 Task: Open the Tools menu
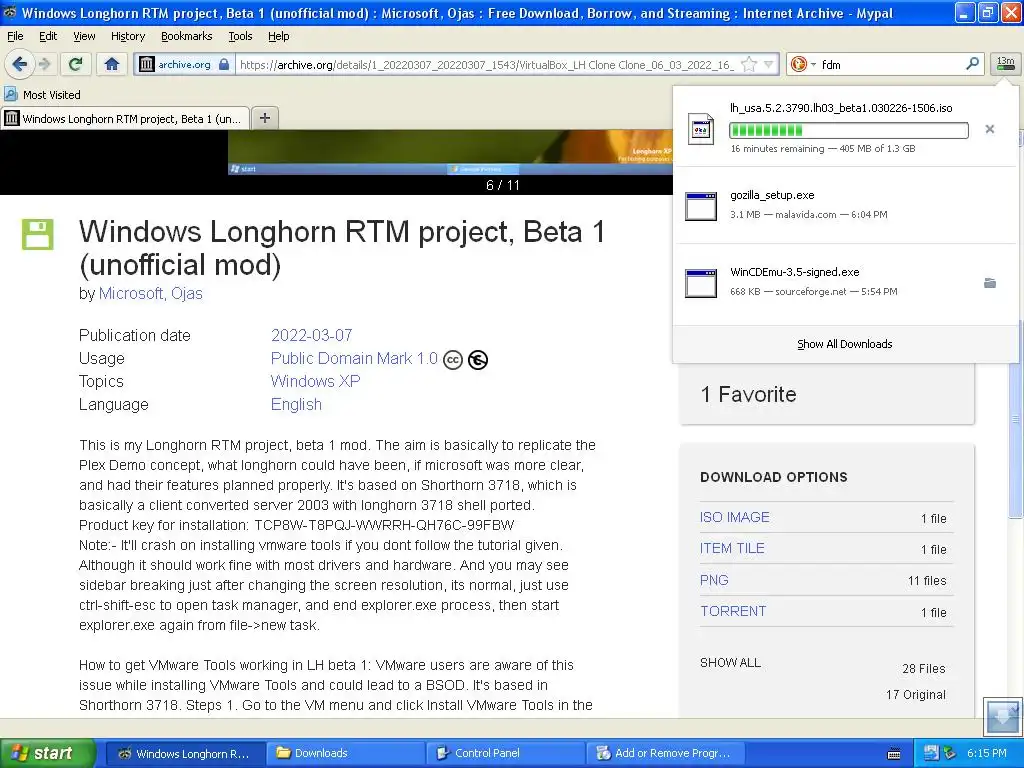[x=240, y=36]
